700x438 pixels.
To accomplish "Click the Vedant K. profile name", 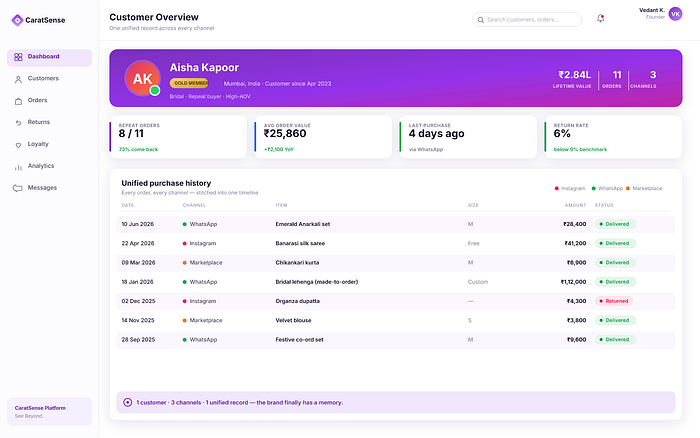I will (x=652, y=10).
